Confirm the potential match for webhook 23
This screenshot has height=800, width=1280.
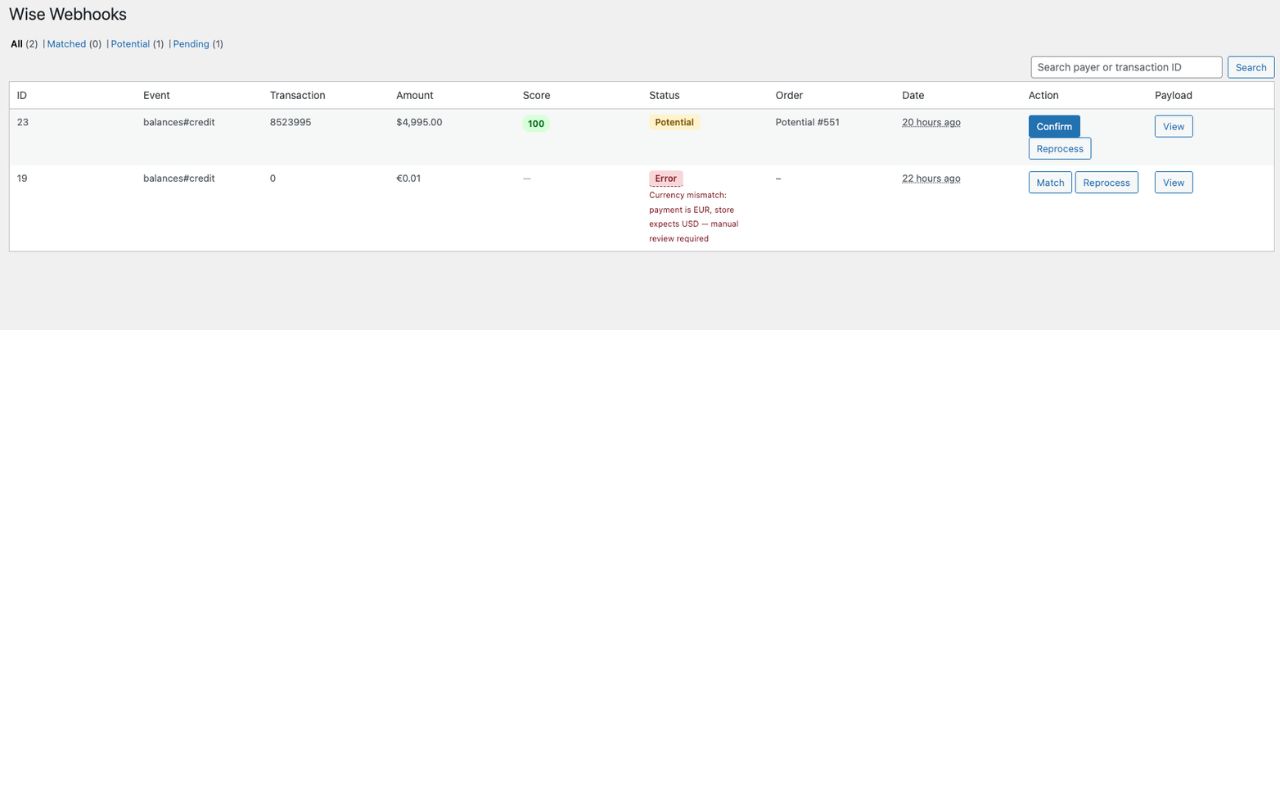click(1054, 127)
